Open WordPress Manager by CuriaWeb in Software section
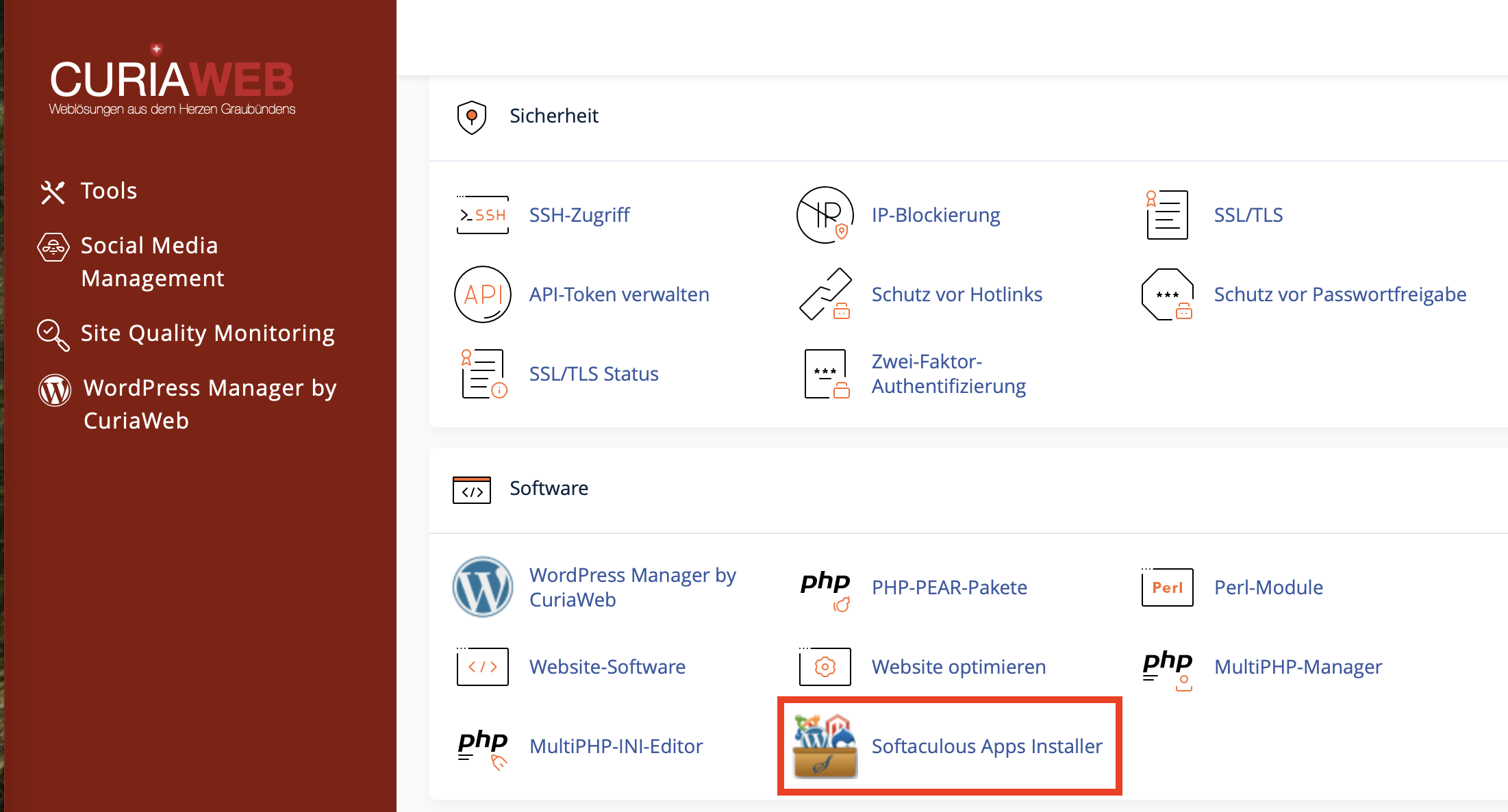1508x812 pixels. coord(633,587)
